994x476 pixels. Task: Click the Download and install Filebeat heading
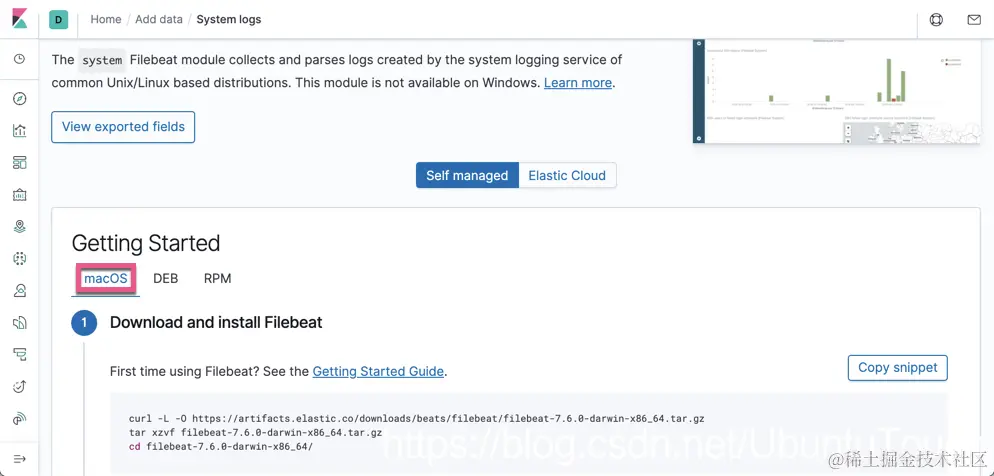216,323
